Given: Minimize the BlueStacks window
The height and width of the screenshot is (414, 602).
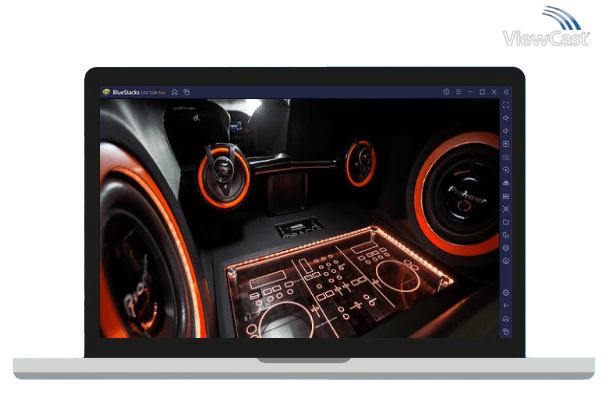Looking at the screenshot, I should tap(470, 92).
